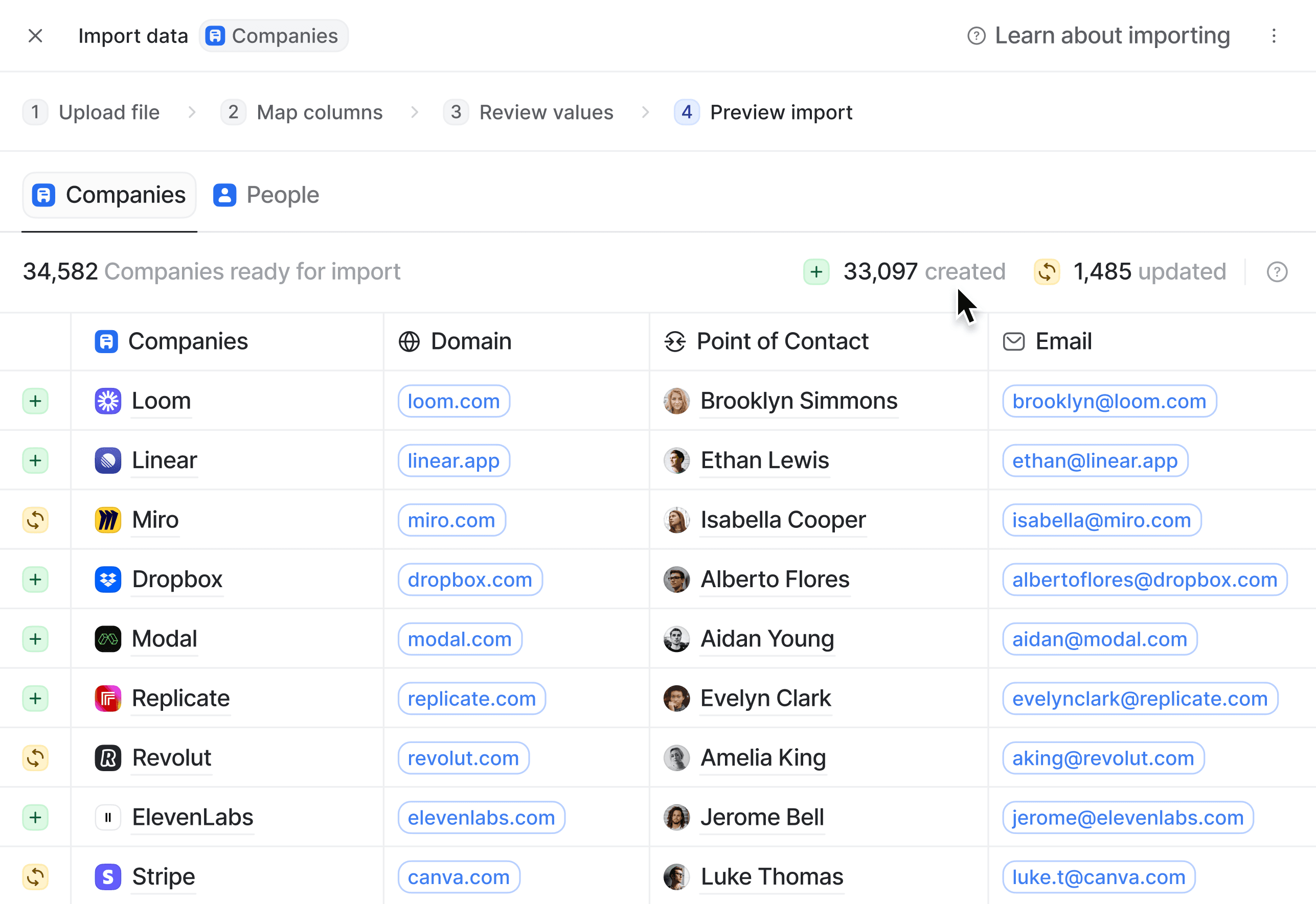Return to step 2 Map columns
The height and width of the screenshot is (904, 1316).
tap(302, 112)
